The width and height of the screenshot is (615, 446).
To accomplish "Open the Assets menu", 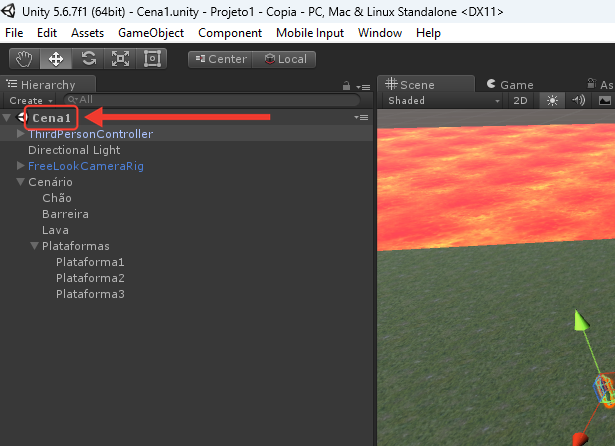I will tap(87, 33).
